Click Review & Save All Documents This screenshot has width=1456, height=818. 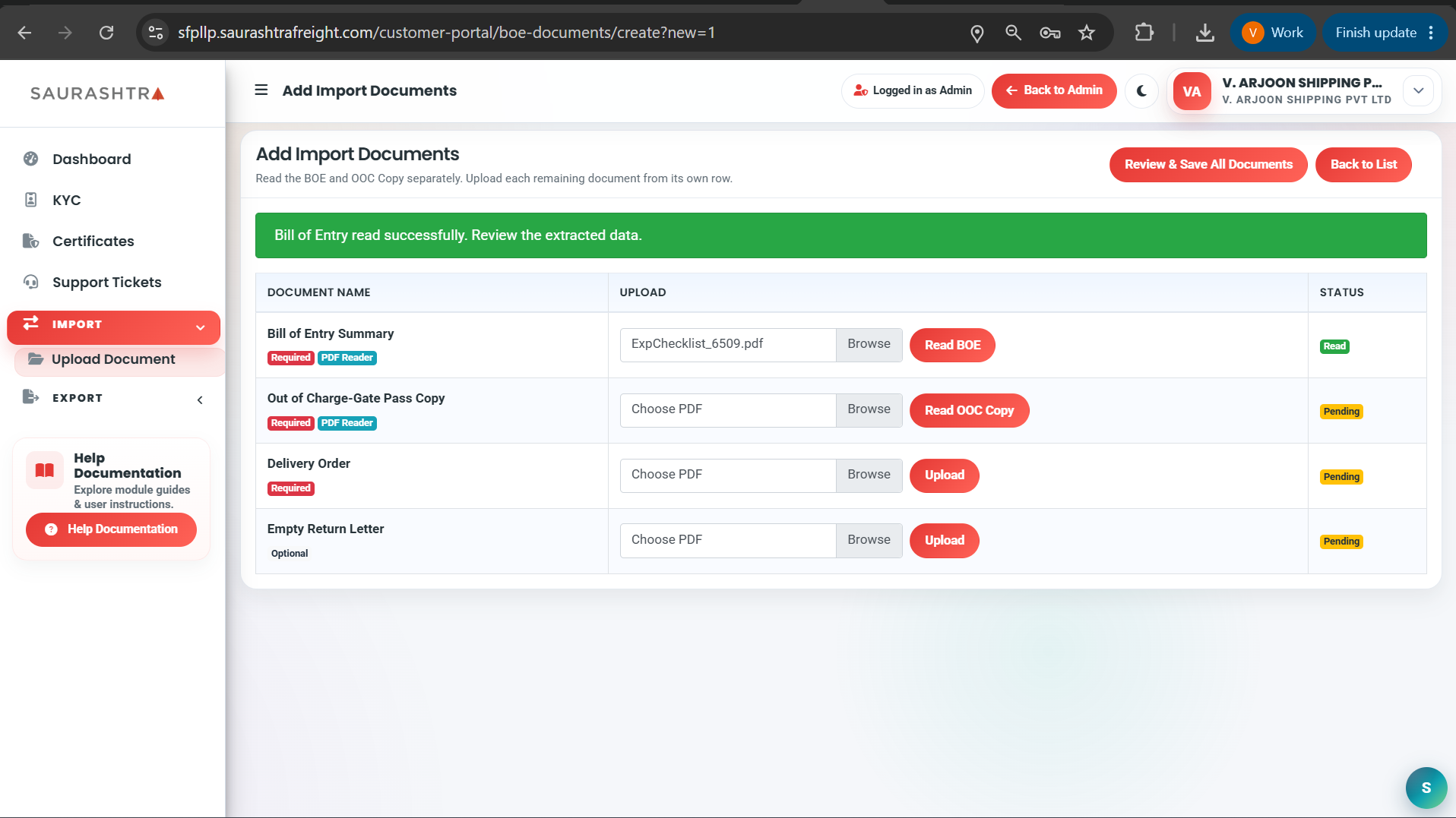pyautogui.click(x=1208, y=164)
